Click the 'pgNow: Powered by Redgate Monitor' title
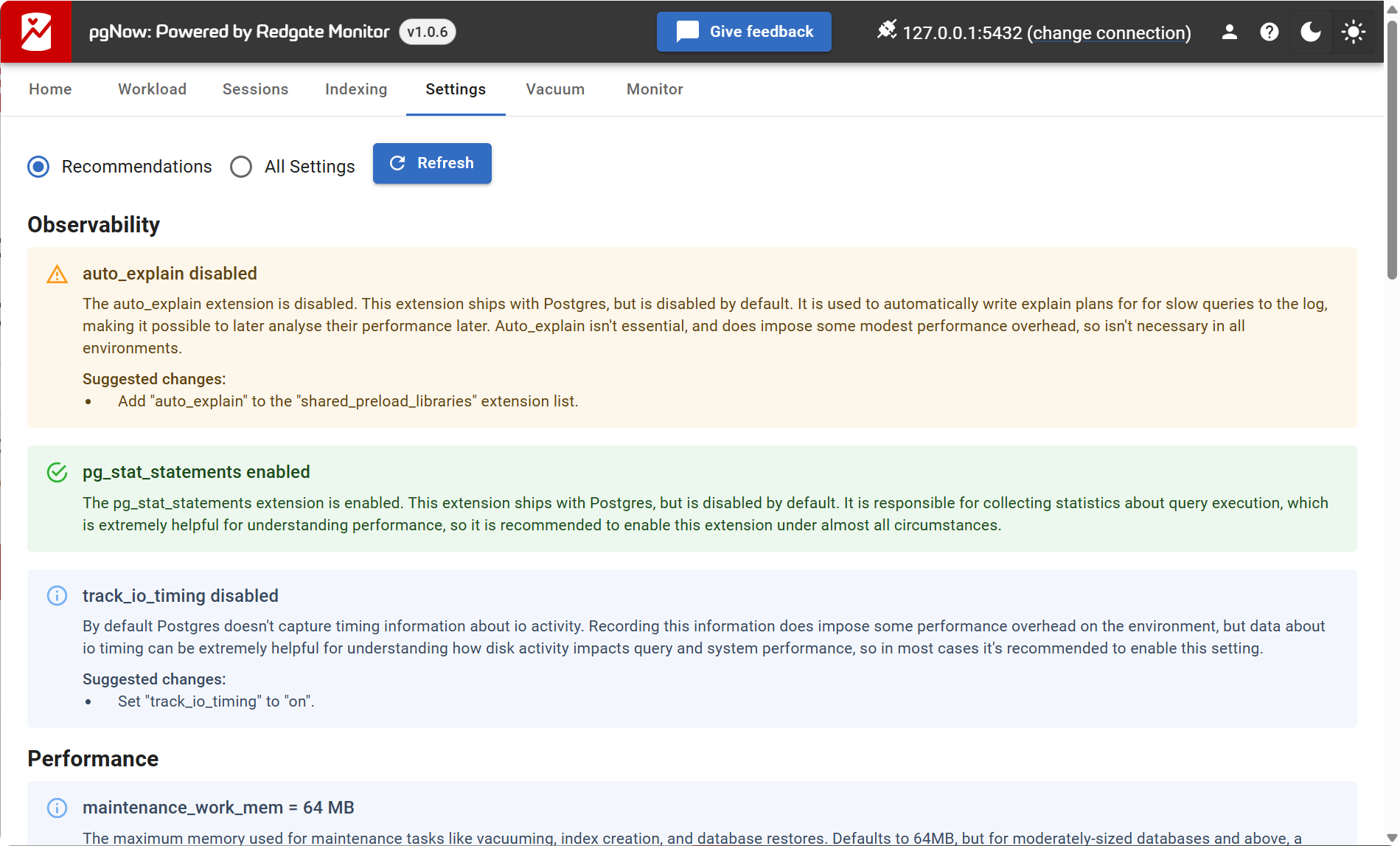 pos(239,32)
